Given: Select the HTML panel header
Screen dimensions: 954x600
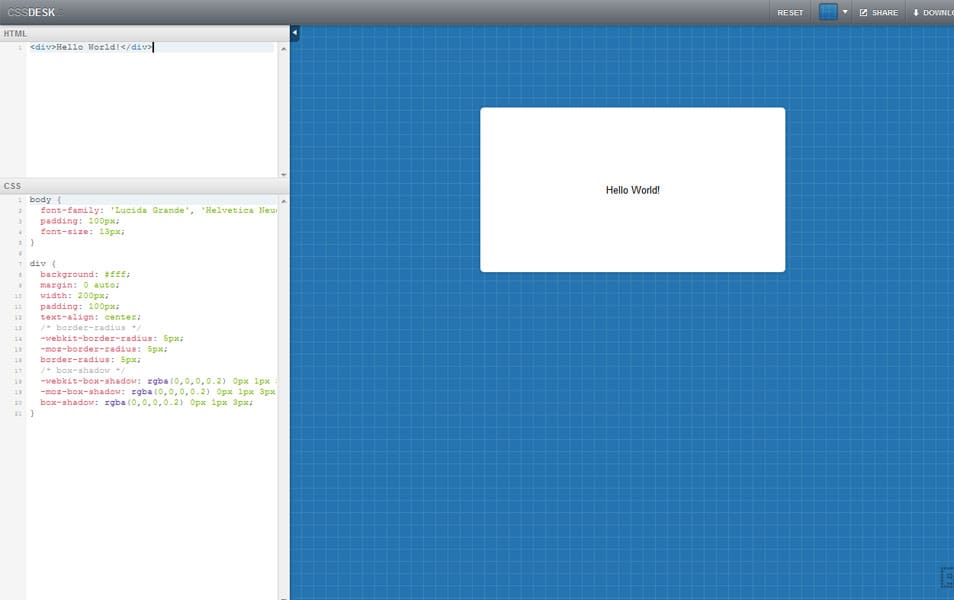Looking at the screenshot, I should (x=14, y=33).
